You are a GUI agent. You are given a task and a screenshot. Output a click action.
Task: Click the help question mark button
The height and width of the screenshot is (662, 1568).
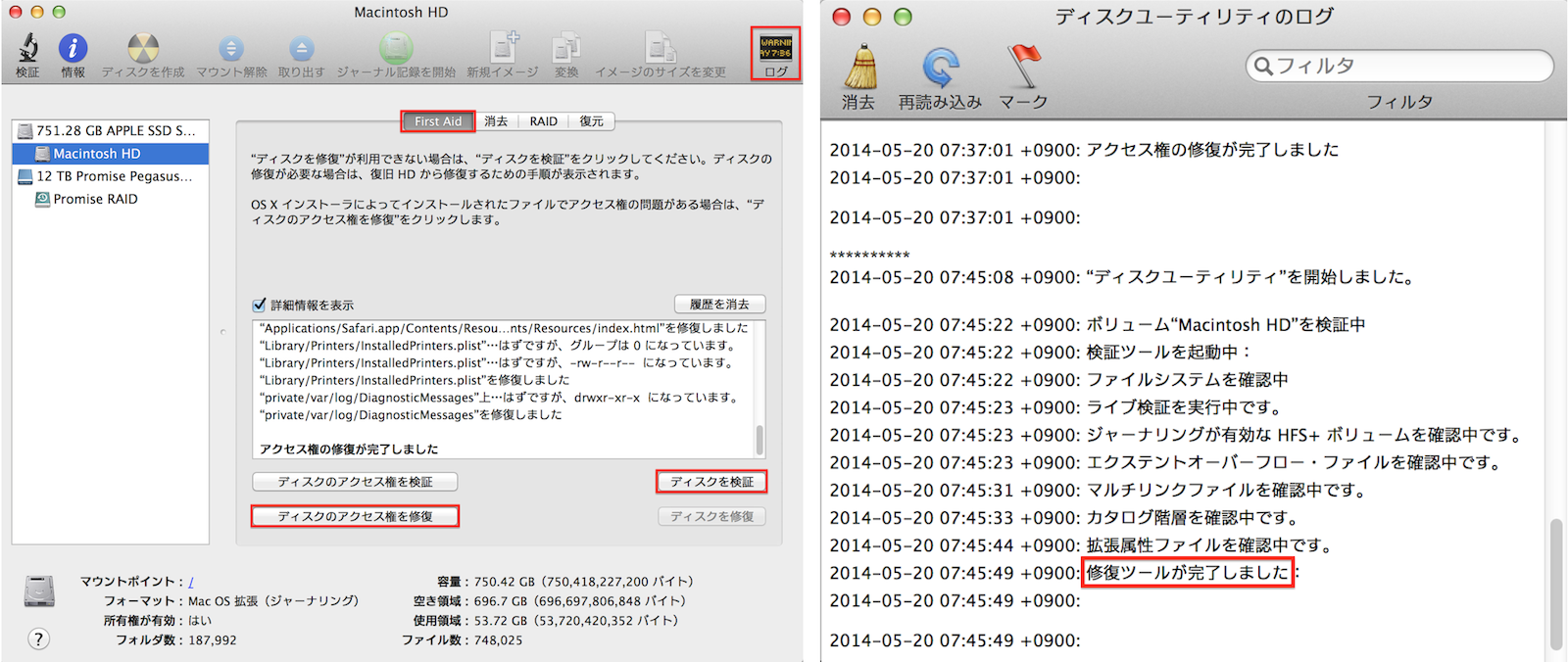click(x=38, y=639)
